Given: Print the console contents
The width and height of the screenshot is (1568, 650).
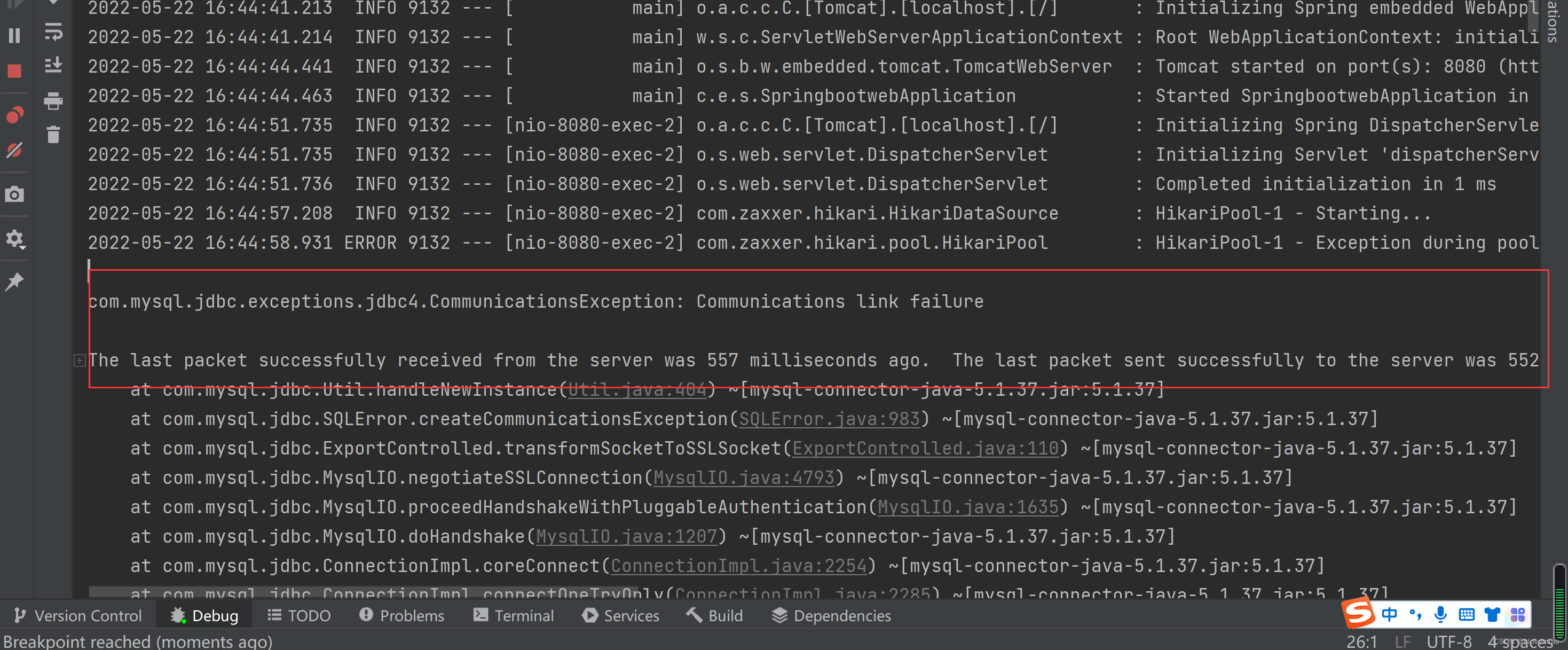Looking at the screenshot, I should (x=53, y=101).
